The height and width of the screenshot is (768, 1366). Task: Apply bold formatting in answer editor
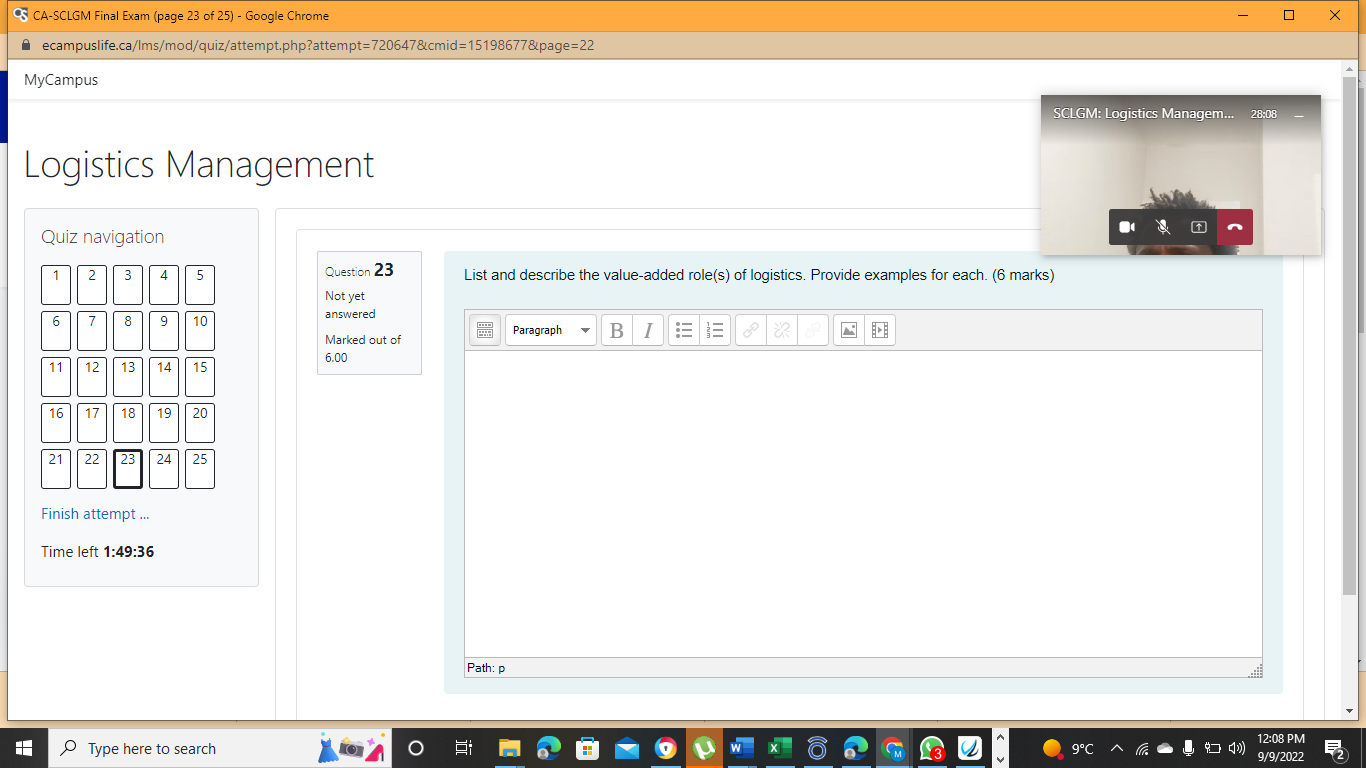(617, 330)
